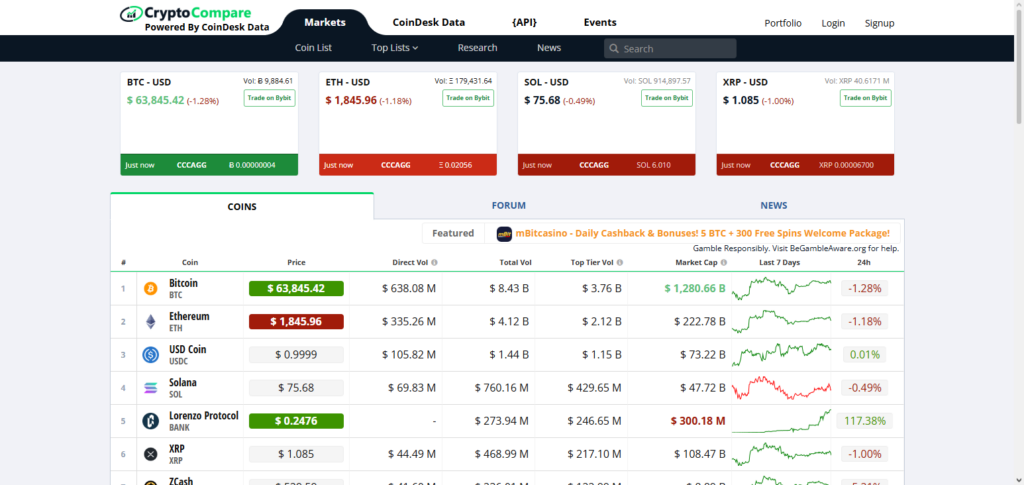Switch to the COINS tab
The image size is (1024, 485).
242,206
